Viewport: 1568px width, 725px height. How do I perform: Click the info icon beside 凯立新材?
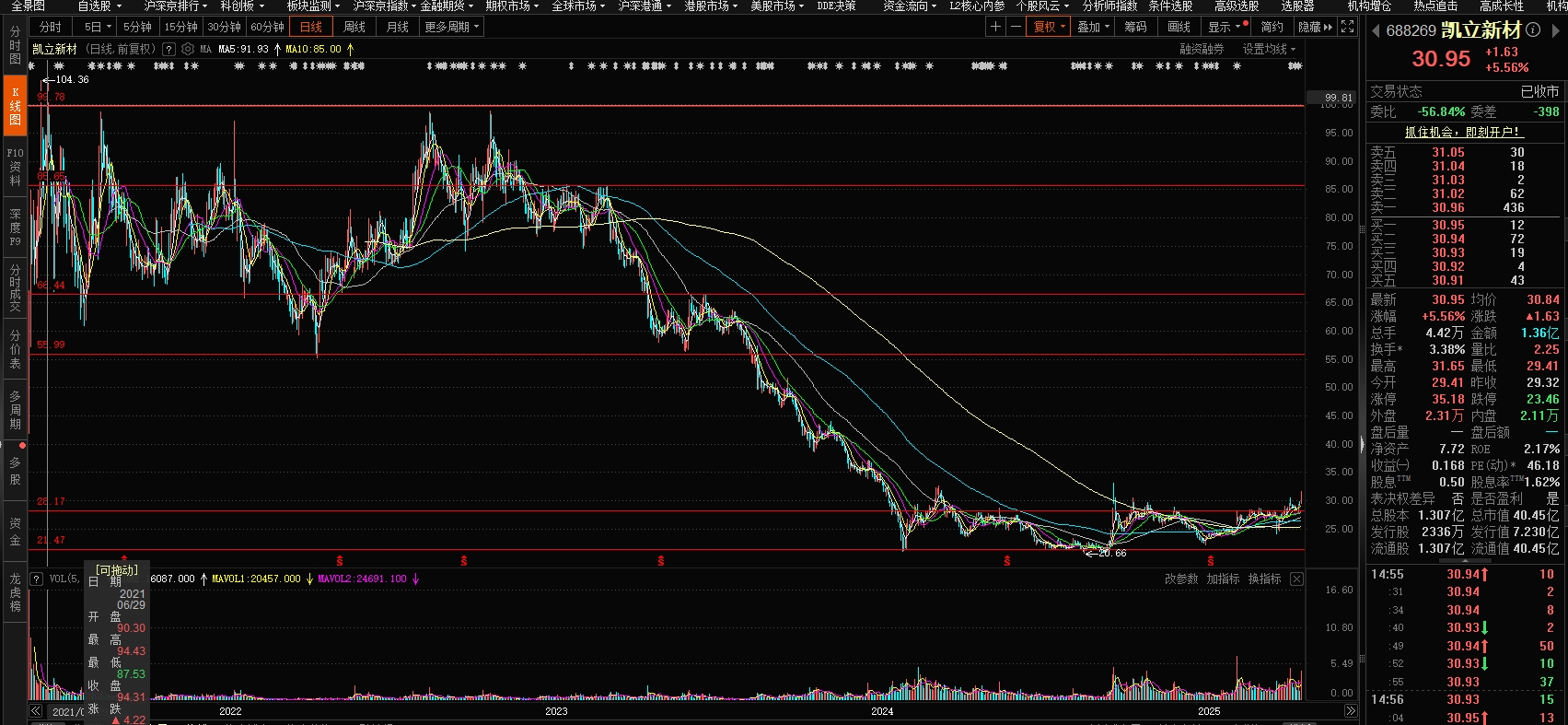(x=1533, y=29)
